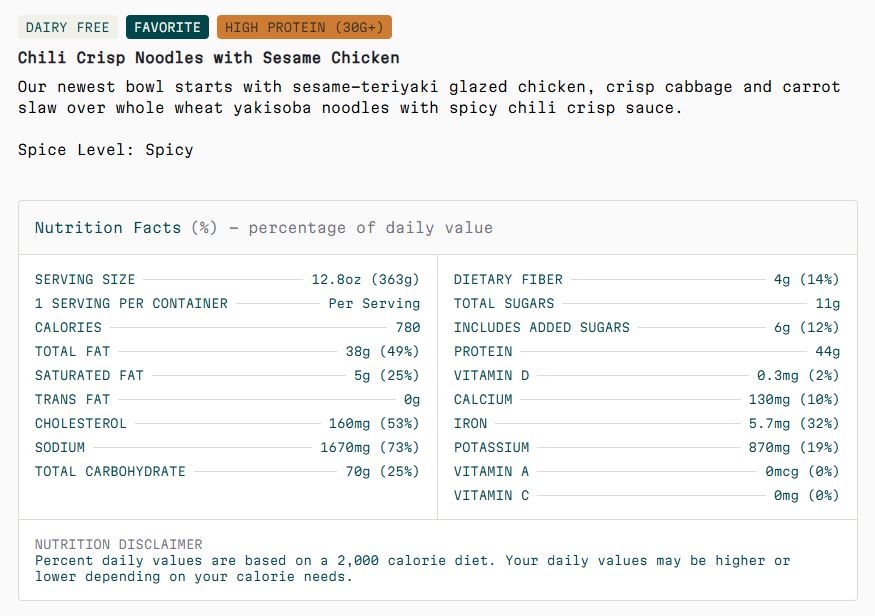This screenshot has height=616, width=875.
Task: Select the INCLUDES ADDED SUGARS row
Action: pyautogui.click(x=647, y=327)
